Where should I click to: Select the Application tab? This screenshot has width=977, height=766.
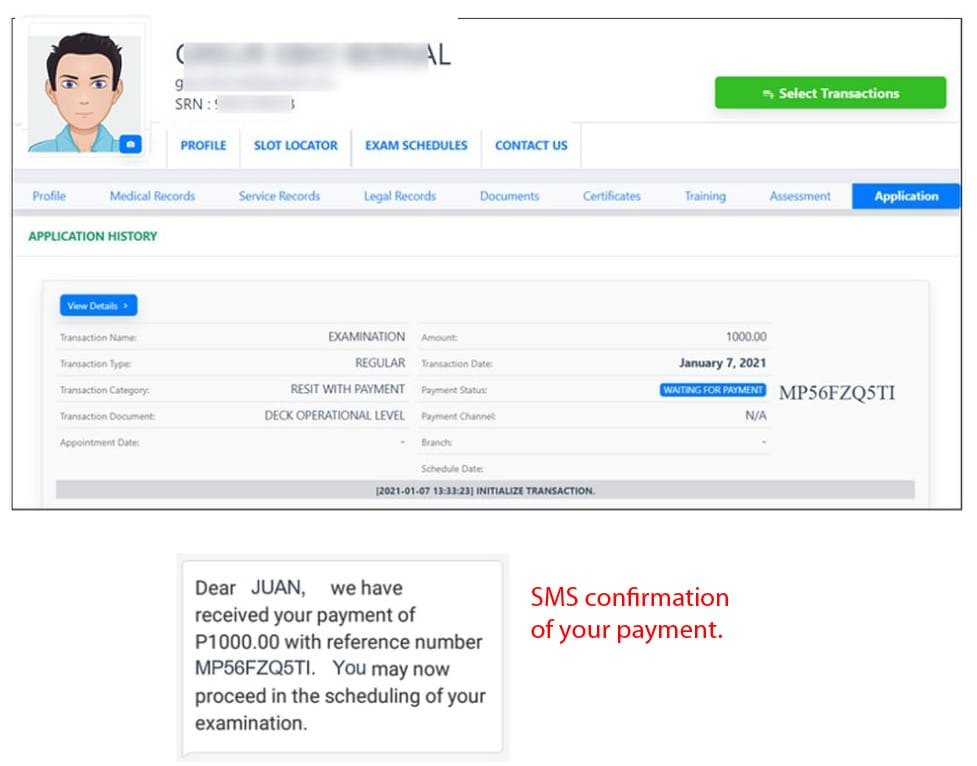(x=905, y=196)
